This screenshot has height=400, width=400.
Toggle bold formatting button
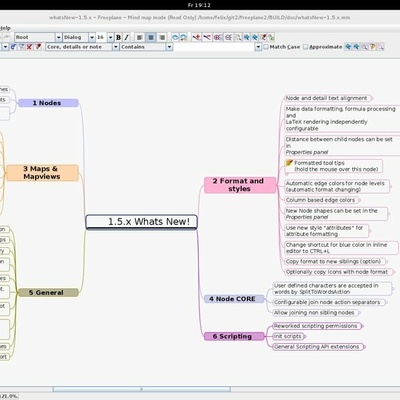[118, 37]
